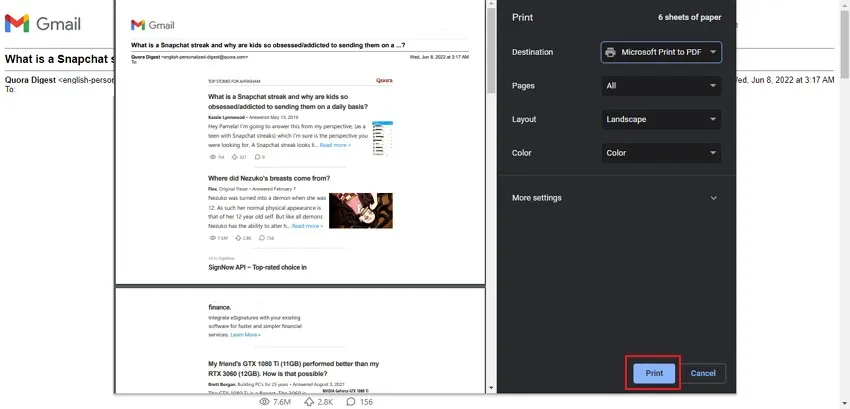
Task: Click the Nezuko story thumbnail image
Action: click(360, 211)
